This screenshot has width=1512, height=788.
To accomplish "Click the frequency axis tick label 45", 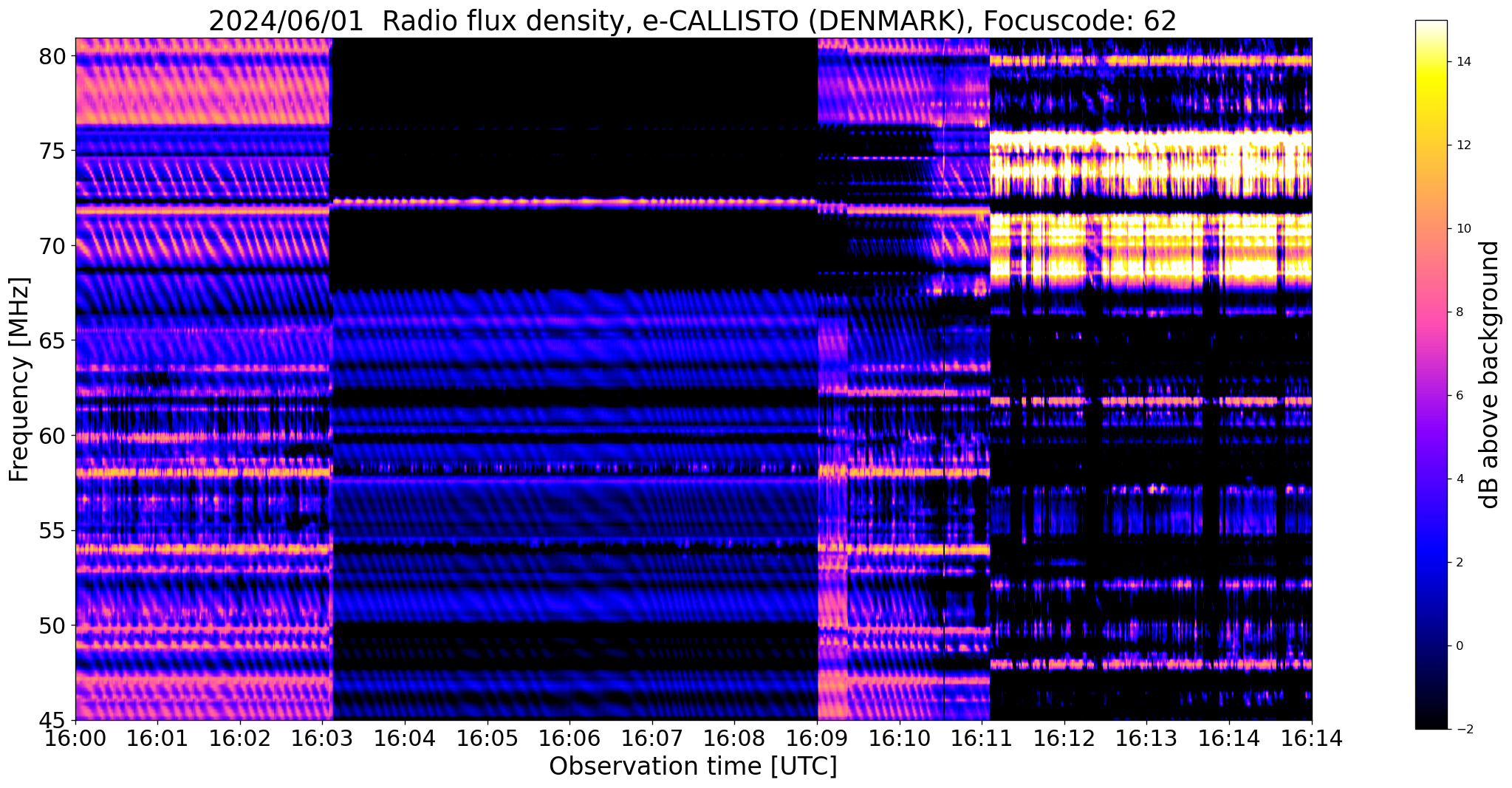I will point(53,721).
